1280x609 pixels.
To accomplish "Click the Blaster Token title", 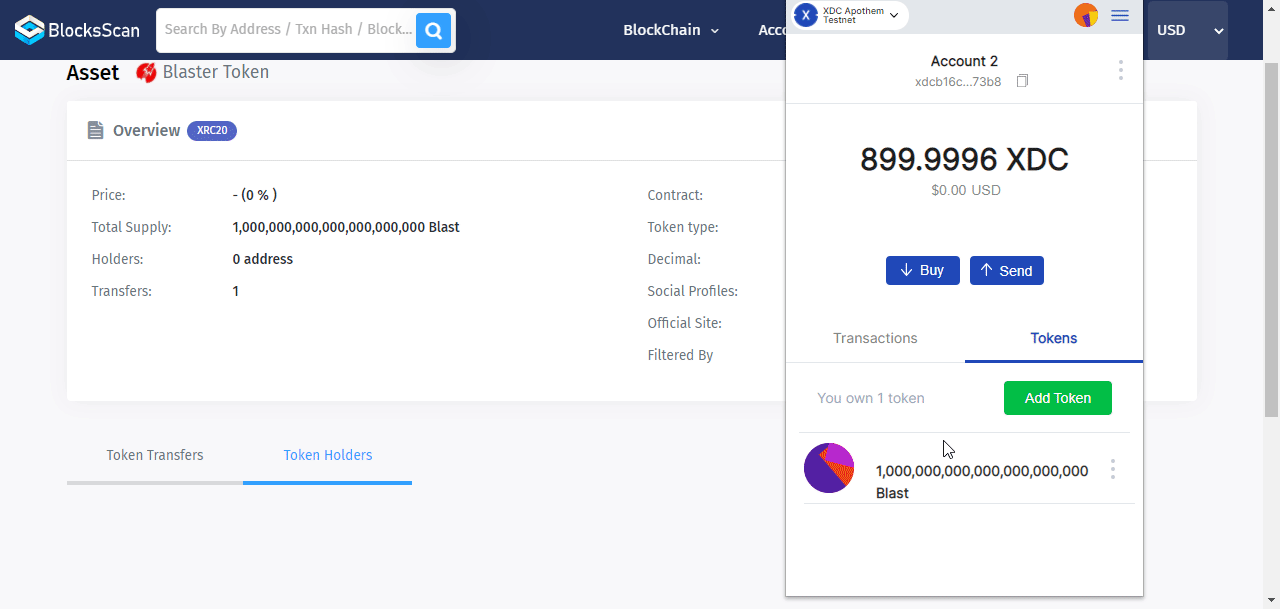I will point(216,72).
